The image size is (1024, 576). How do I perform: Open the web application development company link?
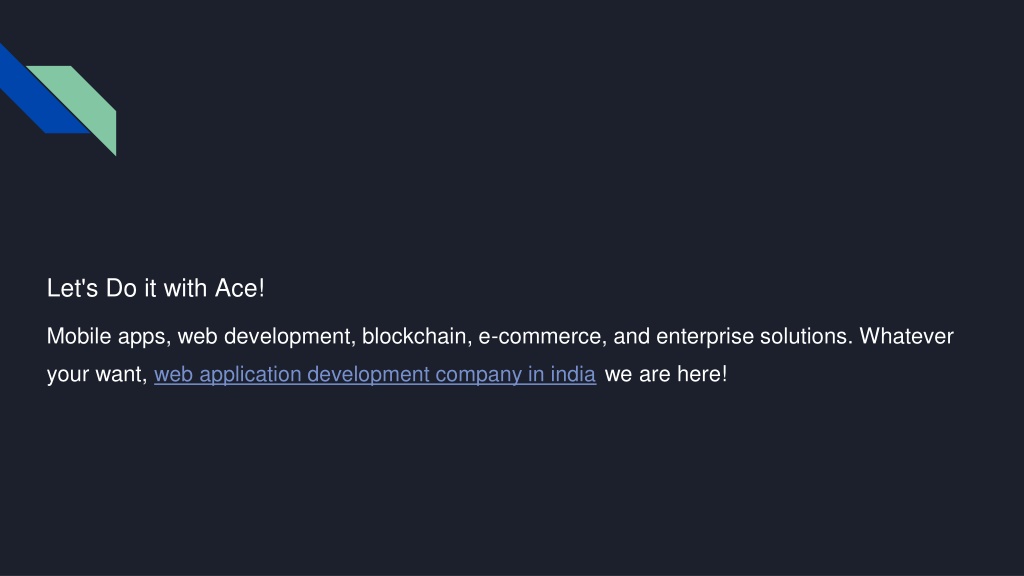tap(375, 374)
